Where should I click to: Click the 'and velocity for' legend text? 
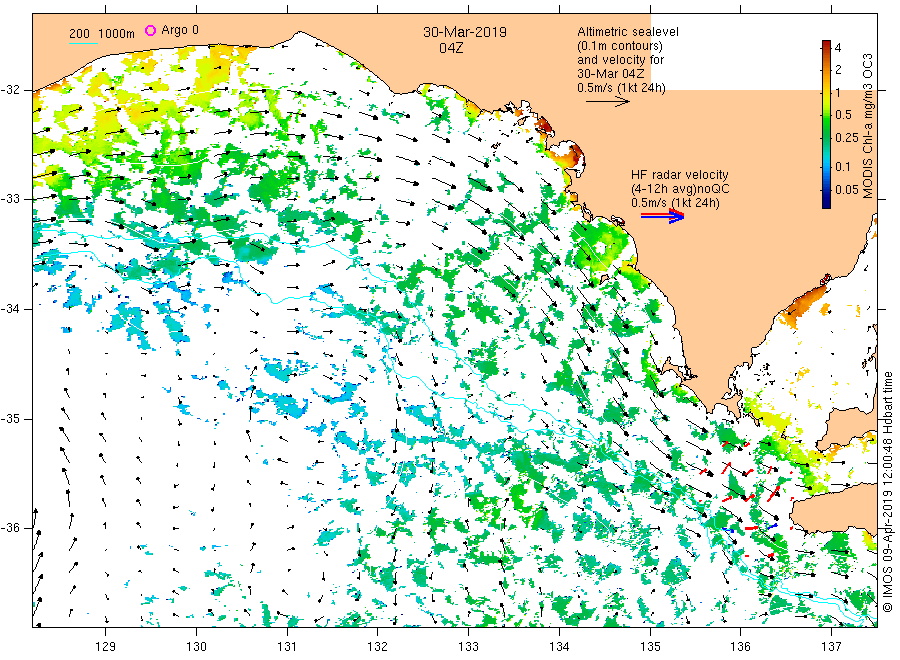620,60
